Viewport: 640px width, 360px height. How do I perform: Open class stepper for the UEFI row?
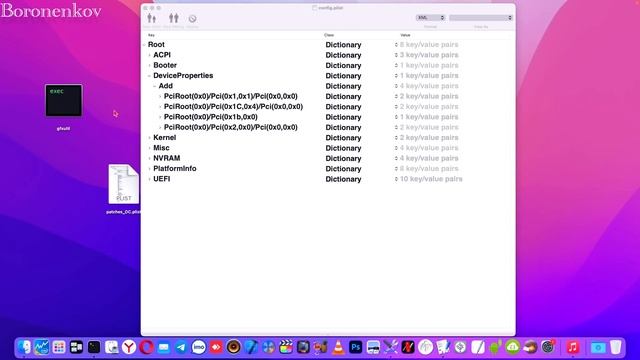coord(396,179)
